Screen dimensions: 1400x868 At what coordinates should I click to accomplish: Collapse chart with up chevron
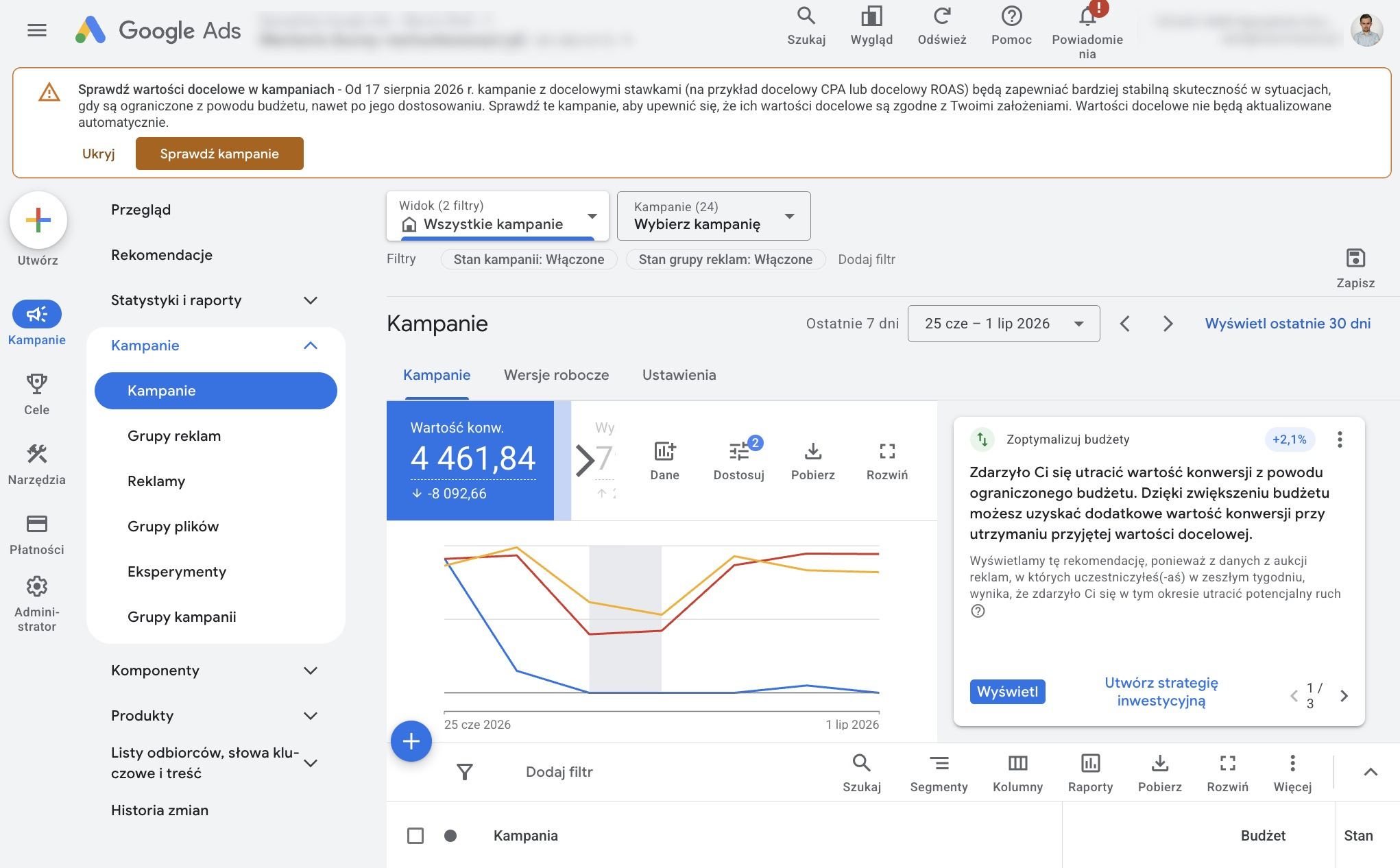tap(1370, 772)
